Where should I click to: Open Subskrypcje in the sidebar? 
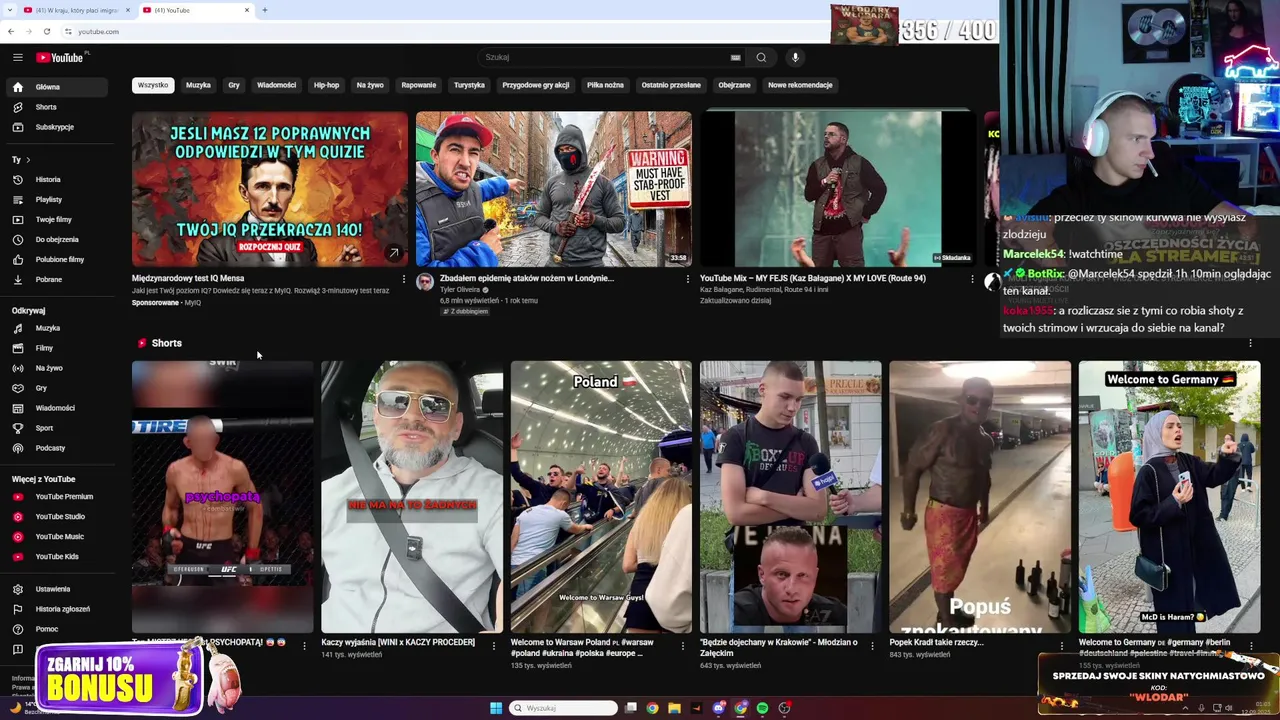[56, 127]
